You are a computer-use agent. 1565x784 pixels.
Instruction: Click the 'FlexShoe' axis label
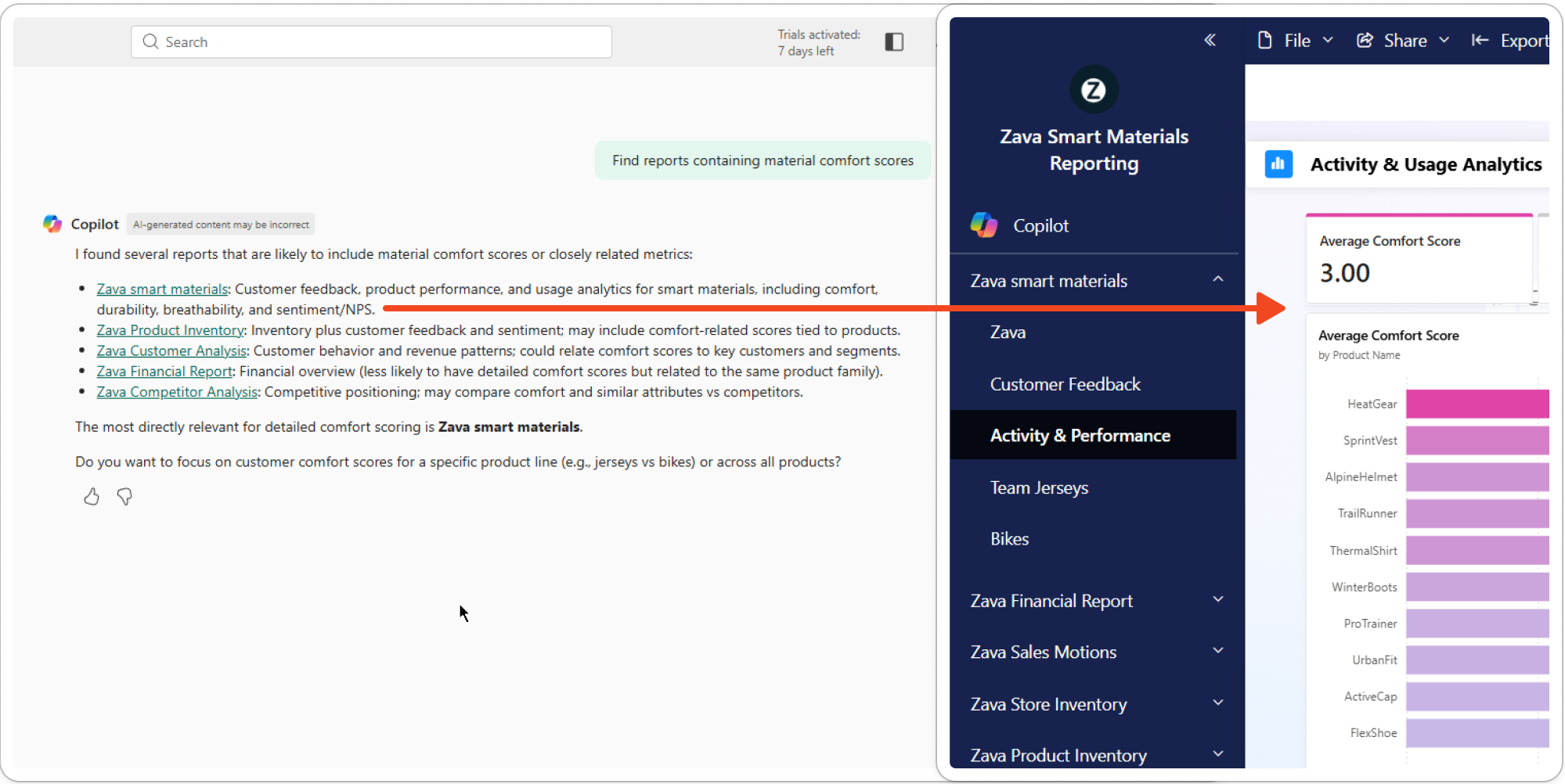(1373, 733)
